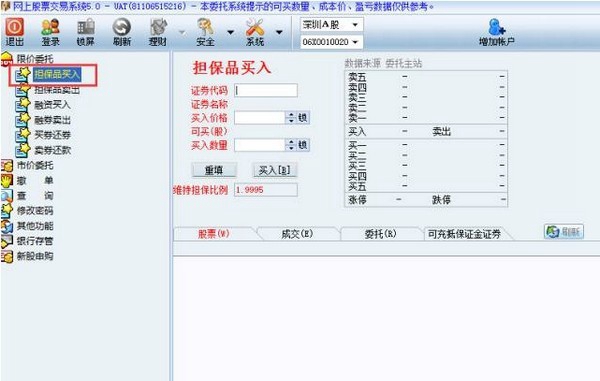Toggle the 锁 lock next to 买入价格
The height and width of the screenshot is (381, 600).
303,117
